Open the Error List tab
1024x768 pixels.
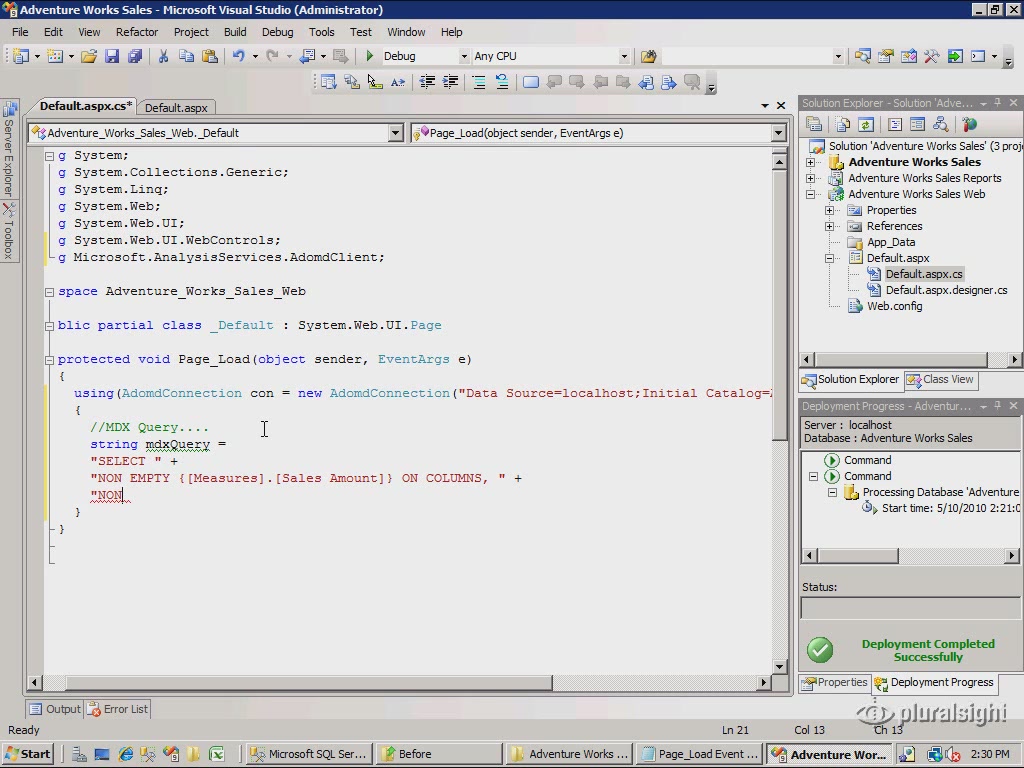coord(118,709)
